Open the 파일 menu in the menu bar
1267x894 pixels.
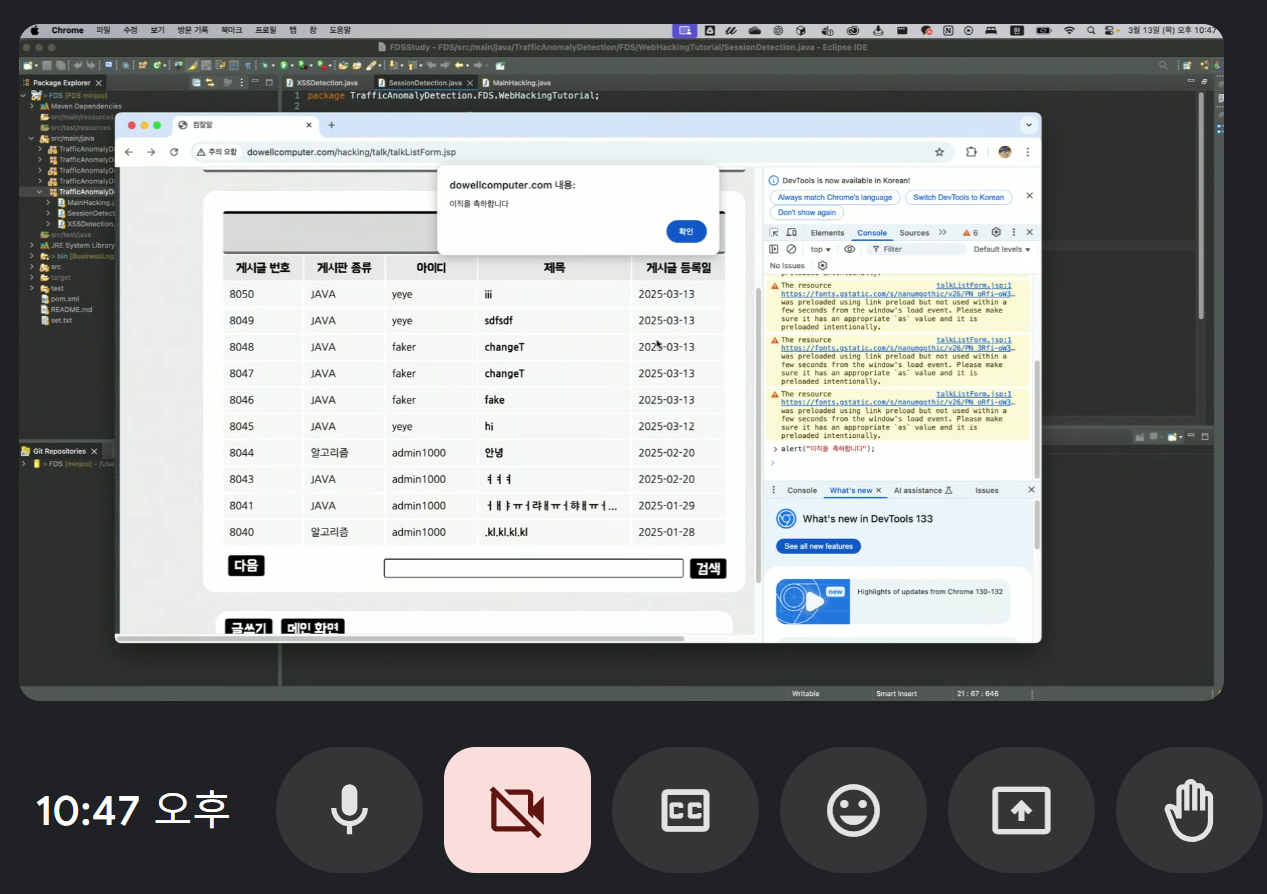[x=103, y=31]
